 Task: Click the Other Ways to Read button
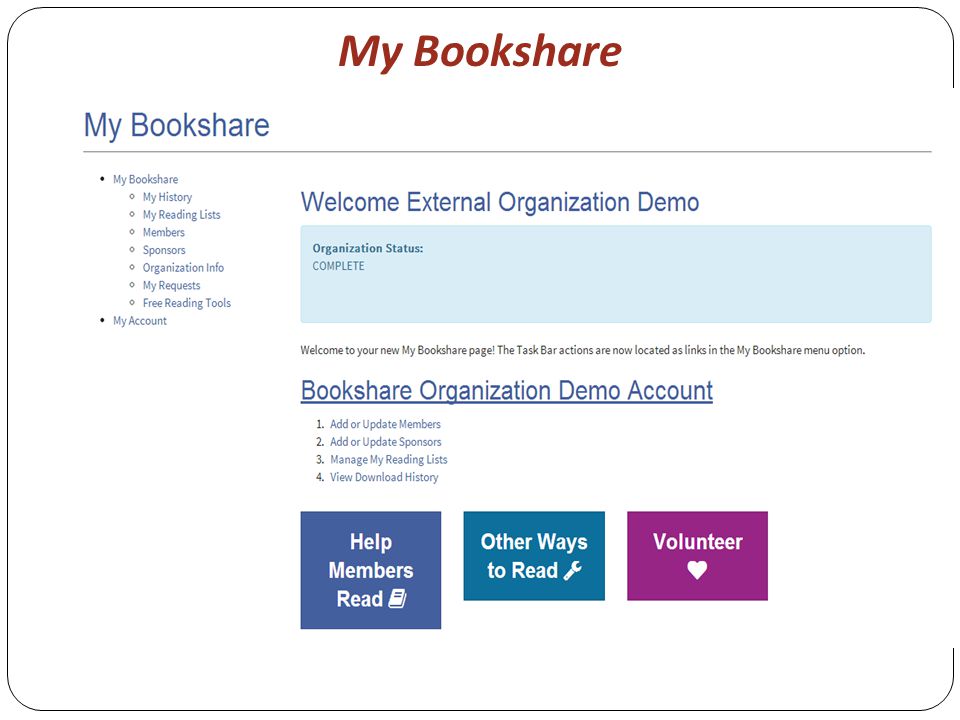(534, 556)
